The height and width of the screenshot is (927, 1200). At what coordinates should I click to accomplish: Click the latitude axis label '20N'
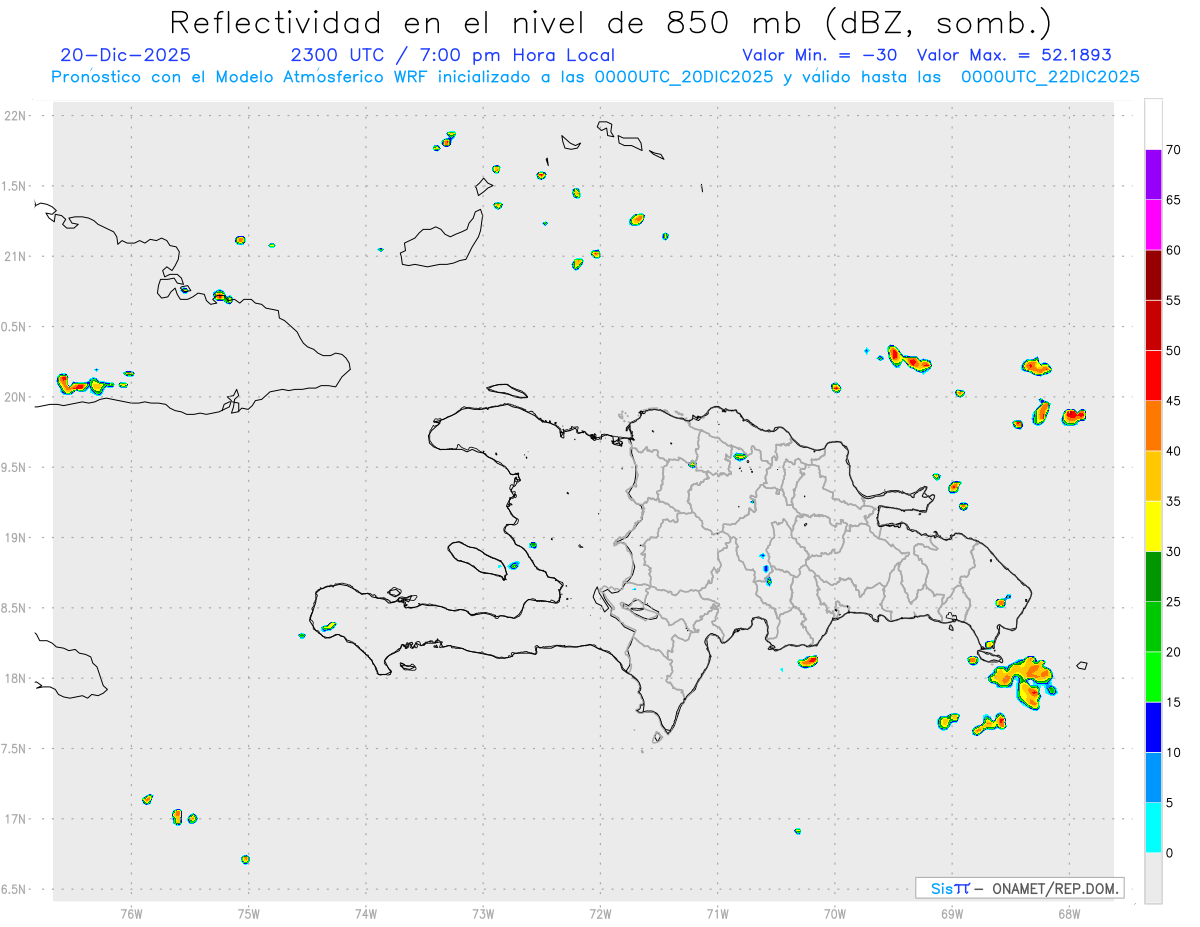pos(17,397)
